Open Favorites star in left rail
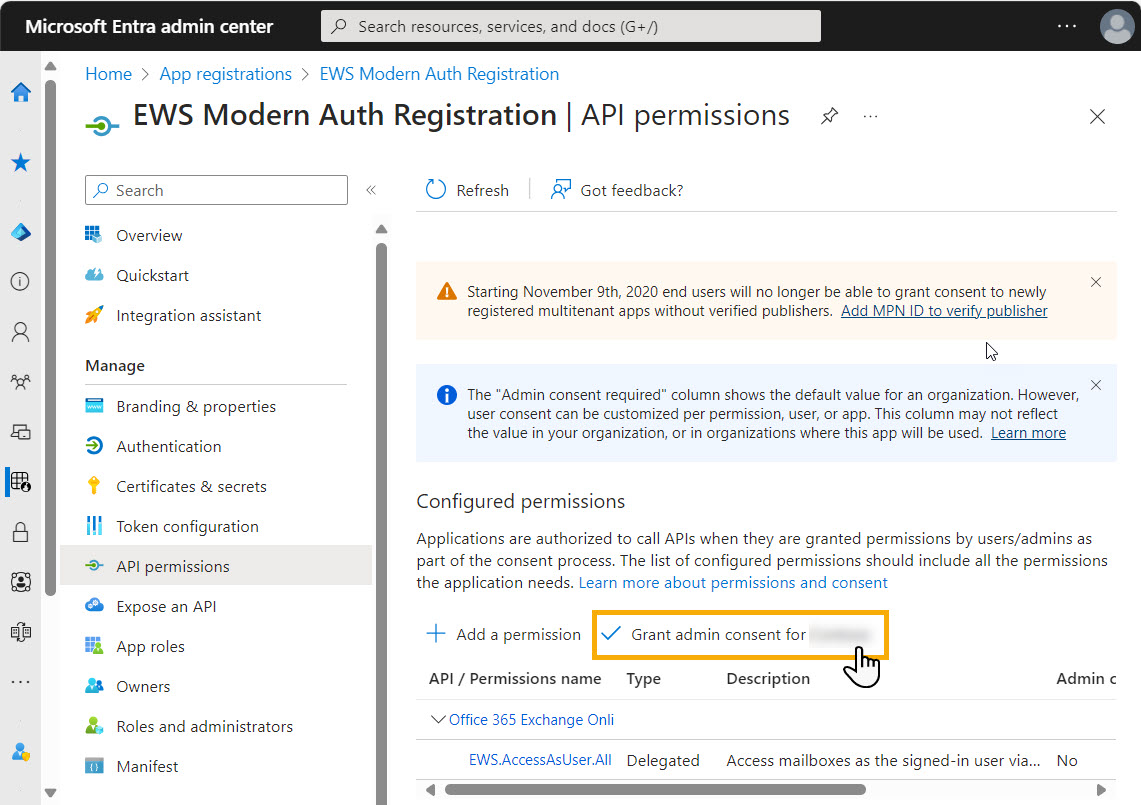 20,162
